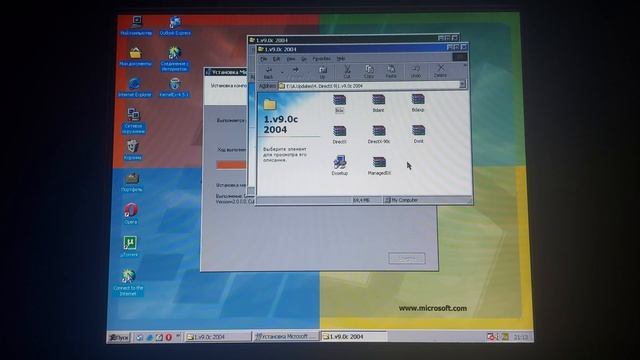640x360 pixels.
Task: Click the red system tray icon
Action: tap(490, 337)
